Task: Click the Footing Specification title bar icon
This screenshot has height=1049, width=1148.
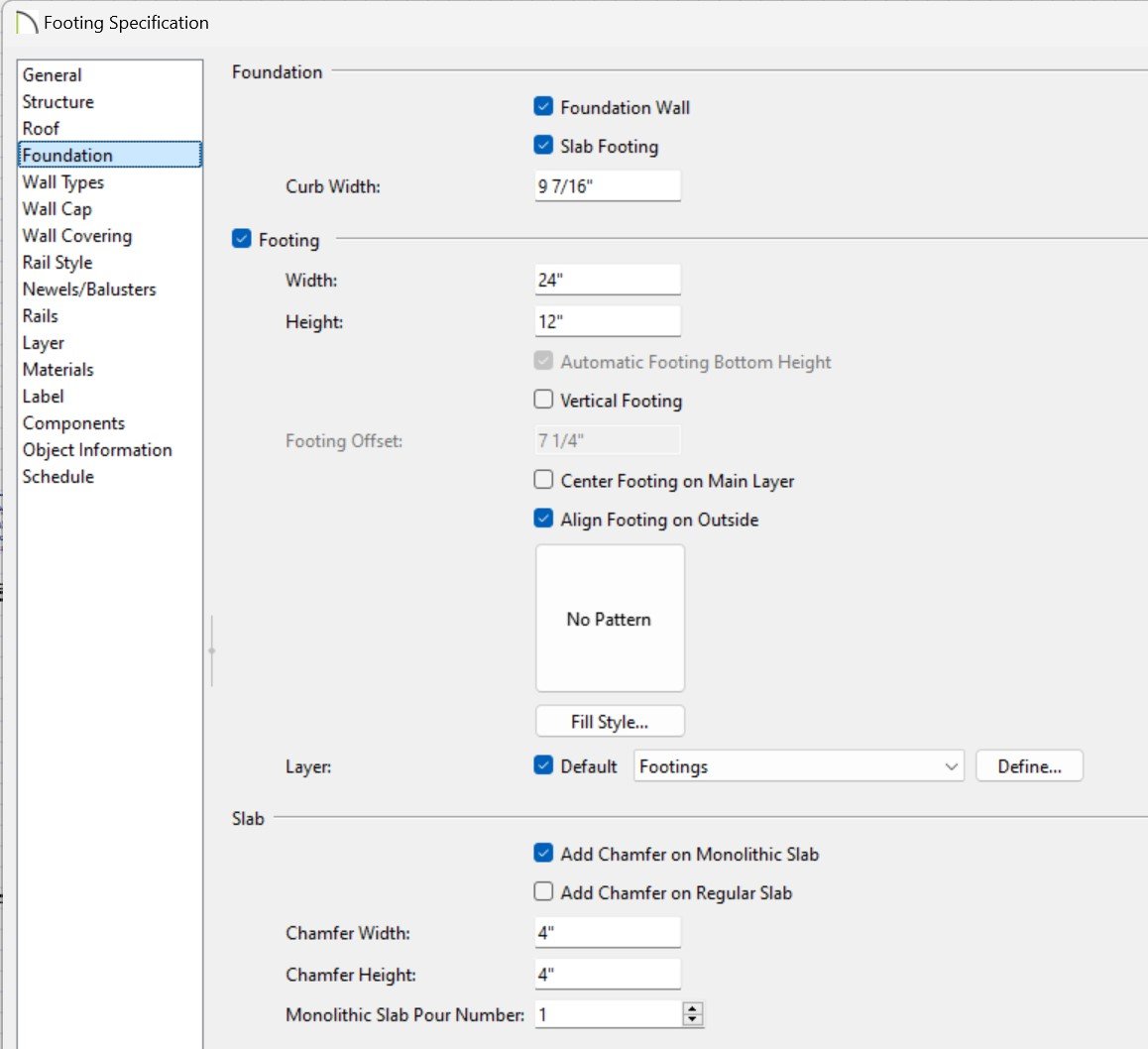Action: [x=27, y=22]
